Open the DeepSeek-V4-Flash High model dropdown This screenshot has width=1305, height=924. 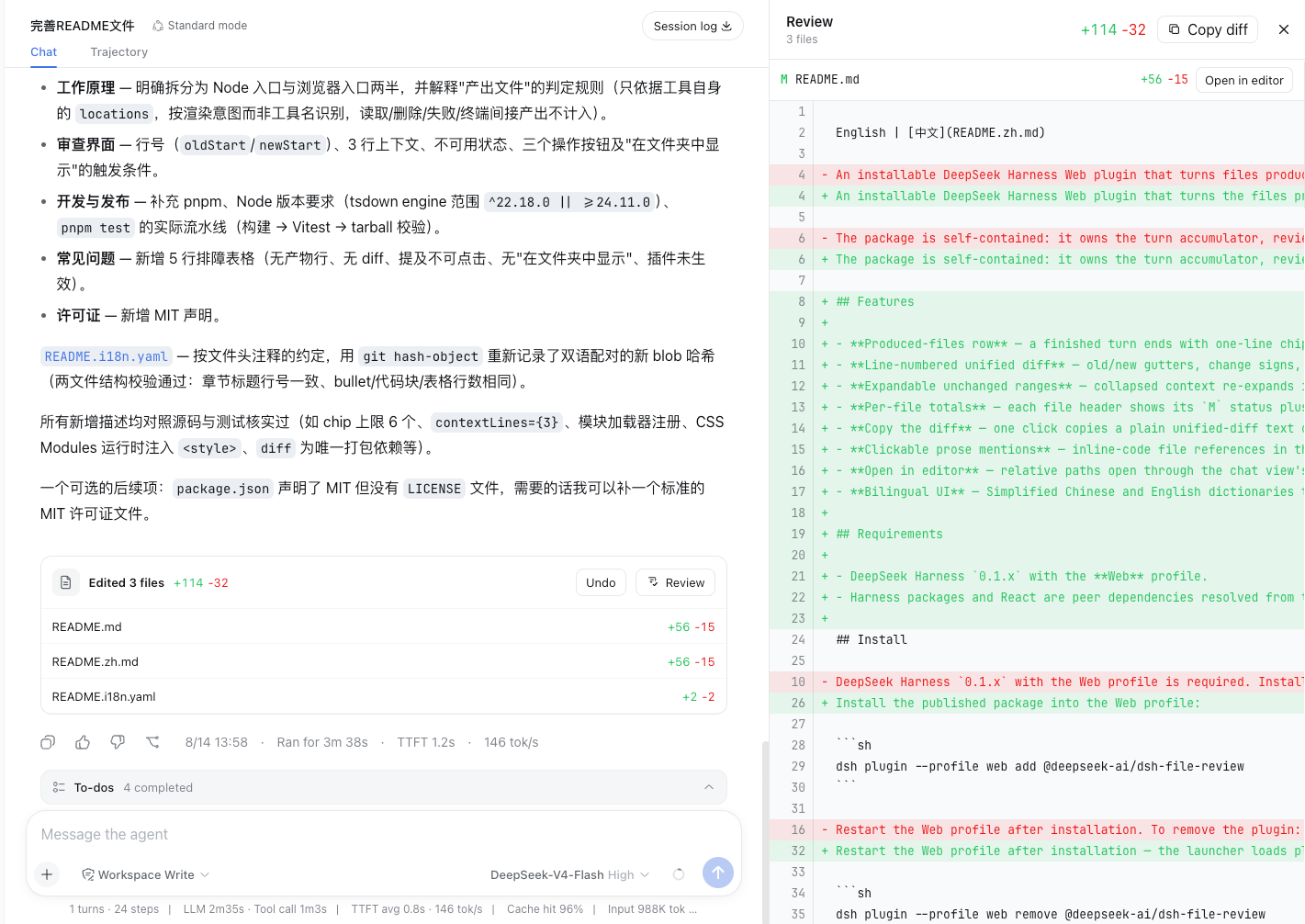(x=570, y=874)
